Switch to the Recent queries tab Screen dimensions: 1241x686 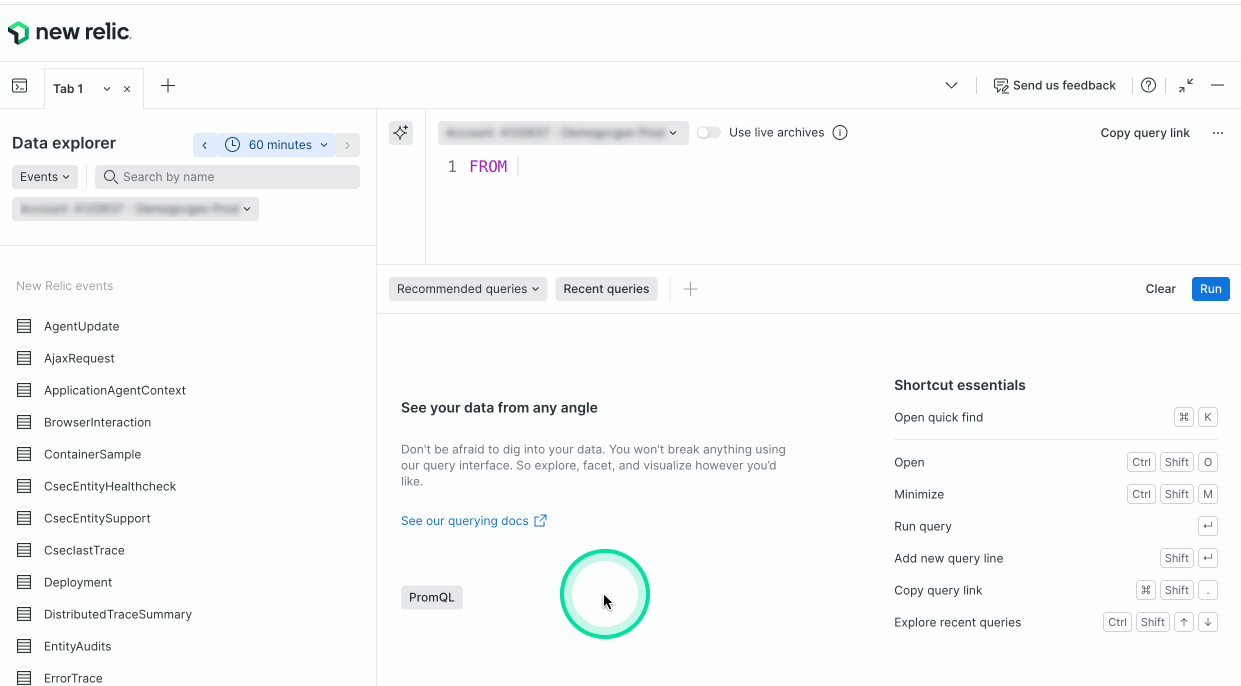tap(606, 288)
